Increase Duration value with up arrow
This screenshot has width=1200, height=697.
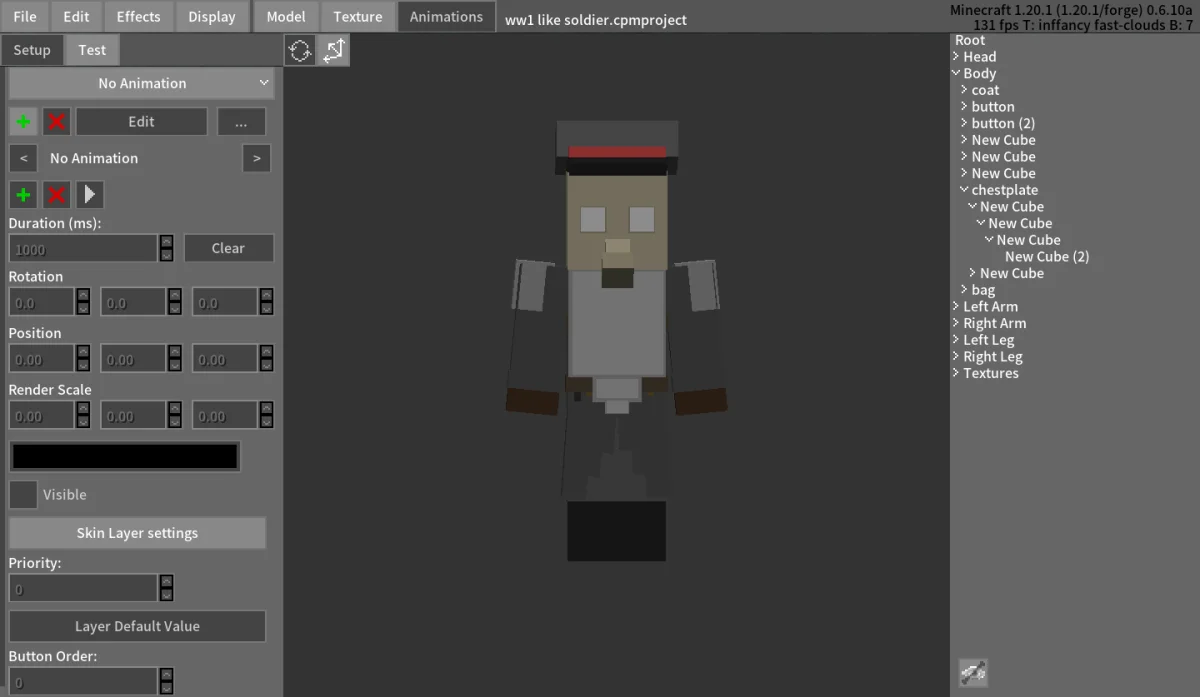tap(166, 242)
